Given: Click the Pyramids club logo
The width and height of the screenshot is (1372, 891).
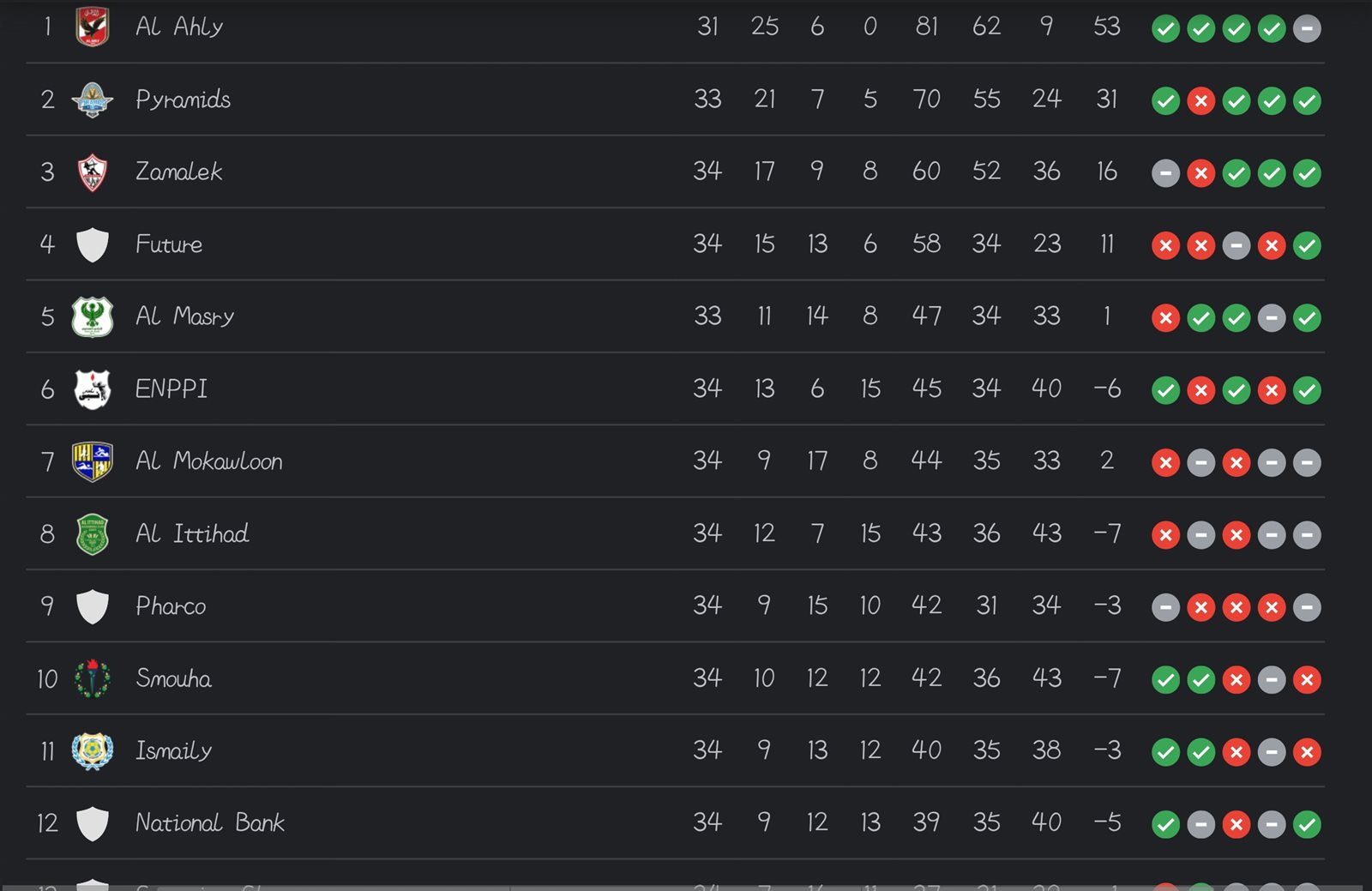Looking at the screenshot, I should pos(92,99).
